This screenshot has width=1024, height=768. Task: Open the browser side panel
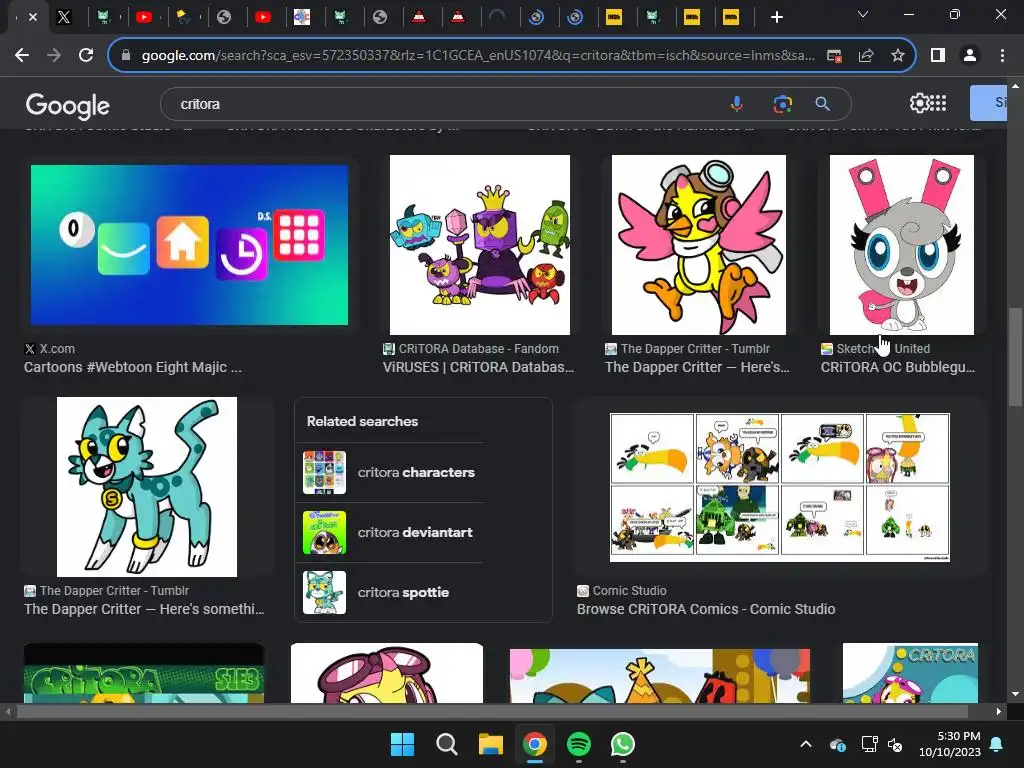(x=938, y=56)
